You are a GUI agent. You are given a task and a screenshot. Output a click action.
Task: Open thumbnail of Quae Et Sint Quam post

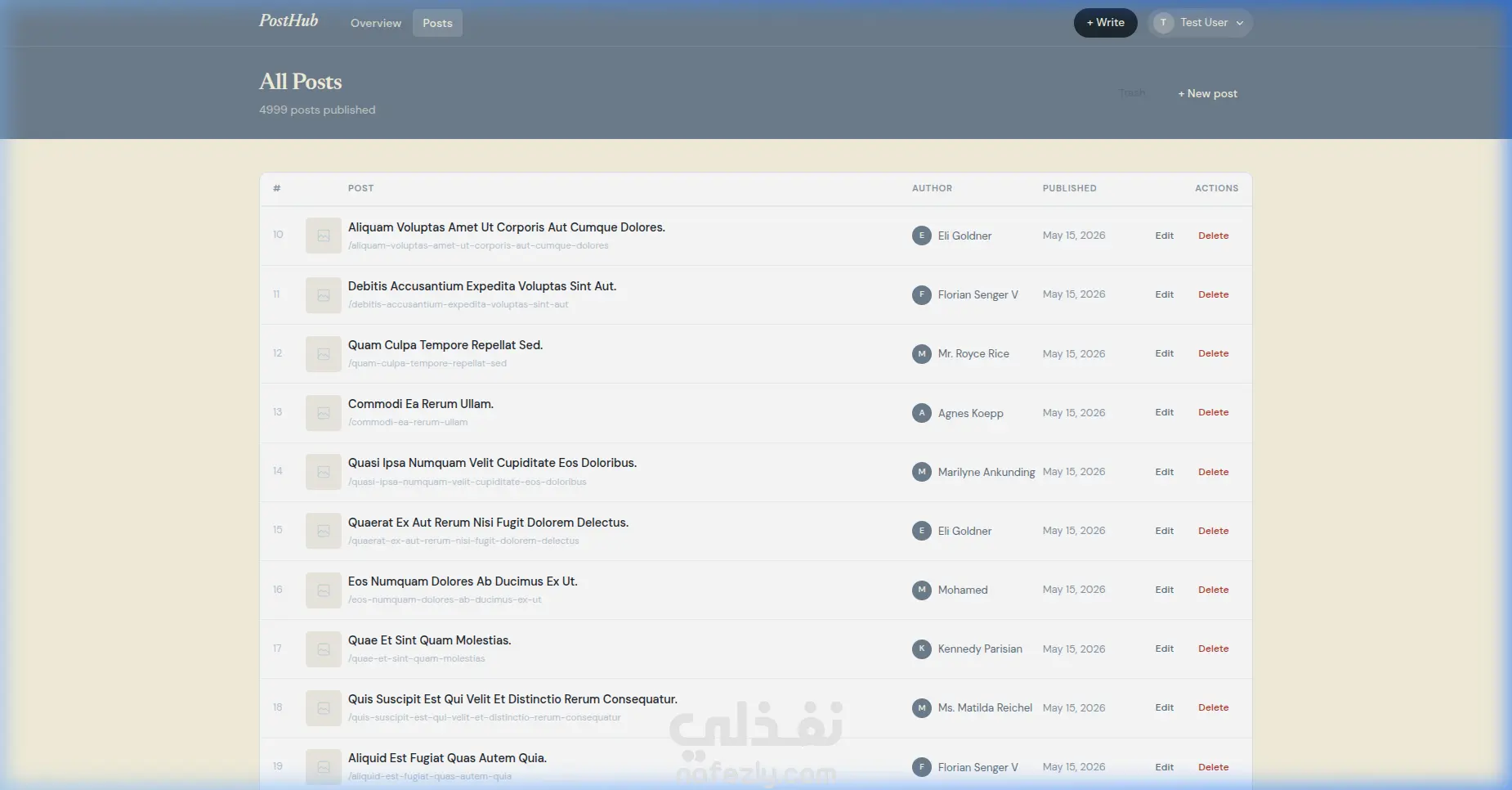tap(324, 649)
